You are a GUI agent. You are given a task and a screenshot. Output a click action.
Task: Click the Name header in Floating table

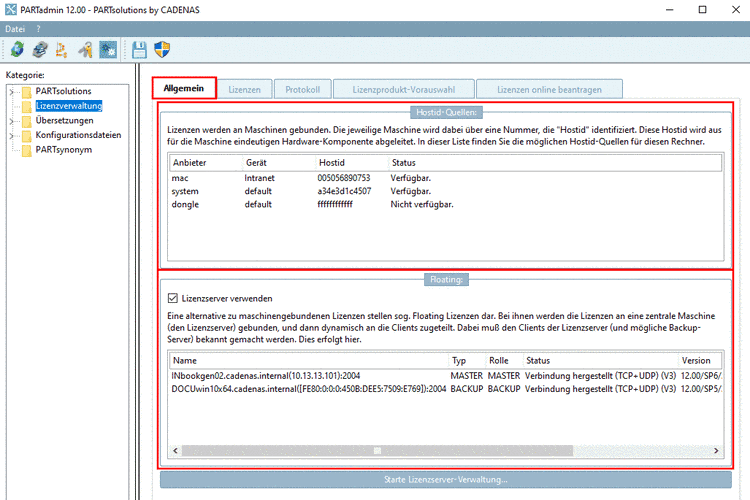[309, 361]
